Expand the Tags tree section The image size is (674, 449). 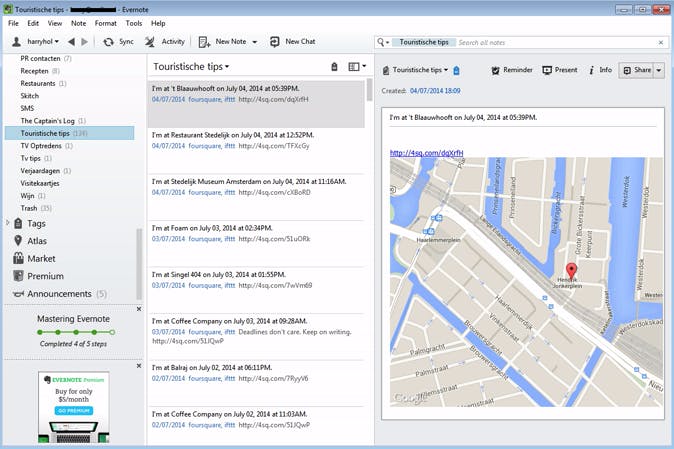(x=8, y=223)
